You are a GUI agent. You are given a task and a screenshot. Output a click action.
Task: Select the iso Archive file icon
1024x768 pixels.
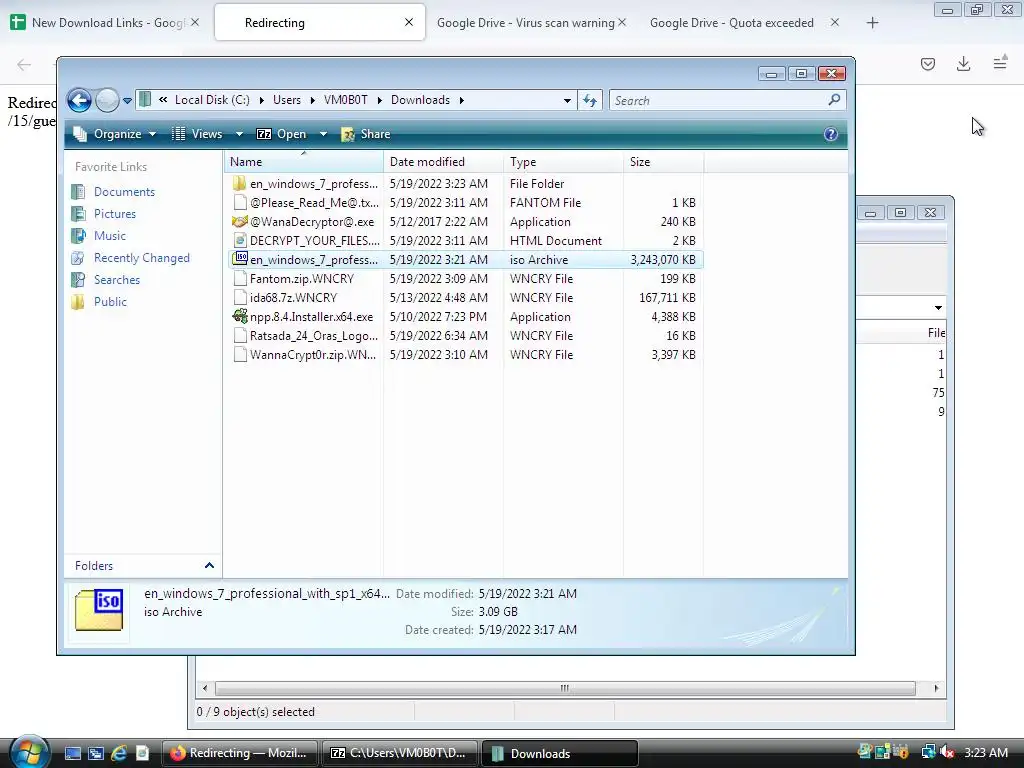[x=240, y=259]
